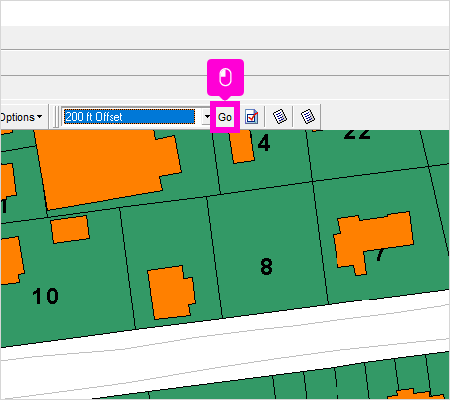The image size is (450, 400).
Task: Select parcel number 8 on the map
Action: (266, 266)
